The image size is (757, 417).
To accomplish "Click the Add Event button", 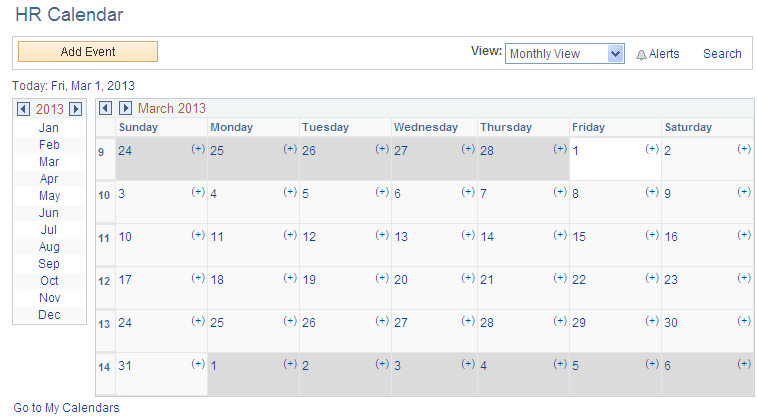I will click(x=88, y=52).
